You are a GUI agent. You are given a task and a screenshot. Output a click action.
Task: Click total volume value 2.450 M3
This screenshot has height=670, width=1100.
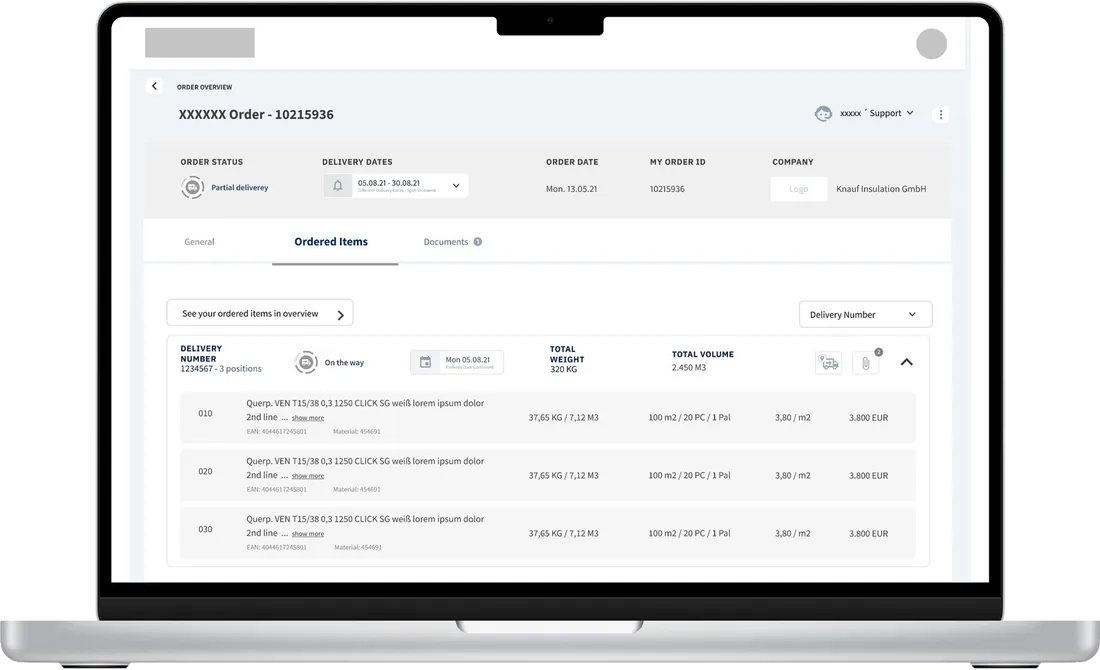tap(689, 368)
